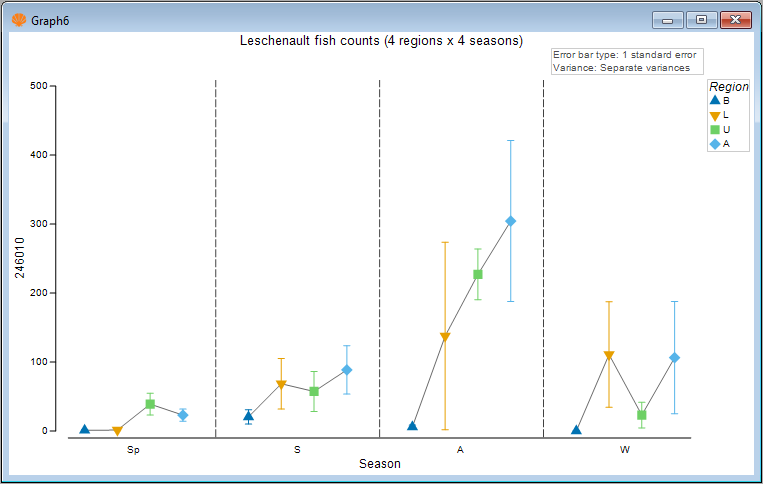Select the A diamond point in season Sp
Viewport: 763px width, 484px height.
tap(182, 415)
